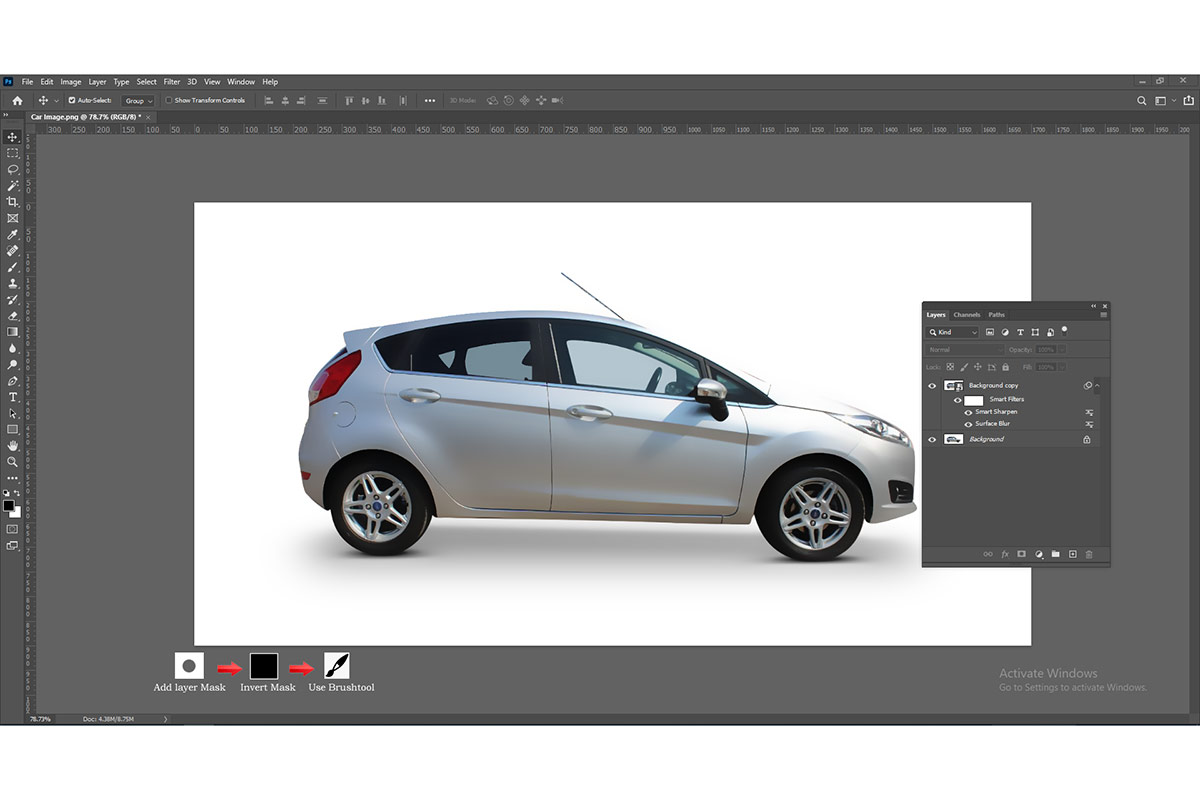
Task: Click the foreground color swatch
Action: [x=9, y=505]
